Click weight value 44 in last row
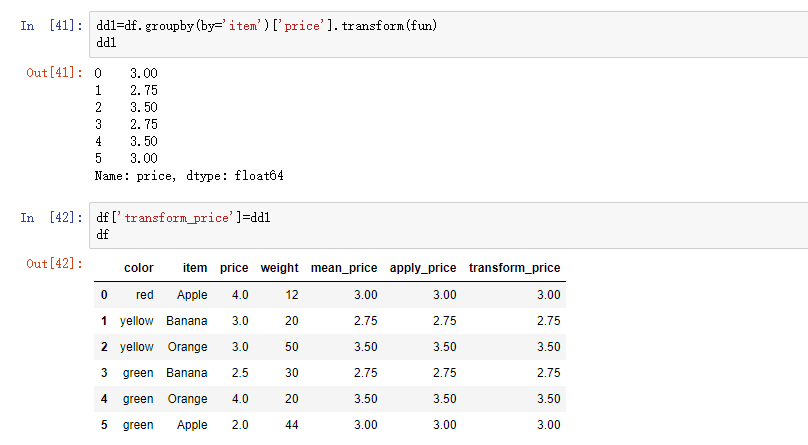The height and width of the screenshot is (445, 808). 292,425
